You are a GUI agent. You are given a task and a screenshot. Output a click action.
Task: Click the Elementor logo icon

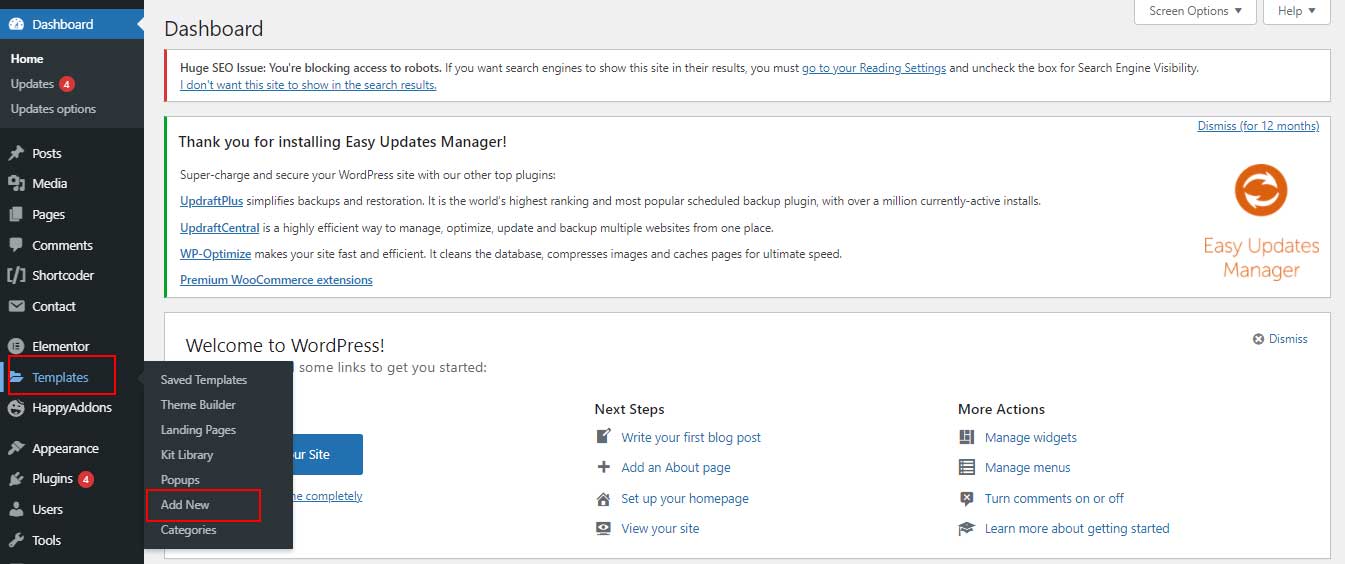coord(16,346)
